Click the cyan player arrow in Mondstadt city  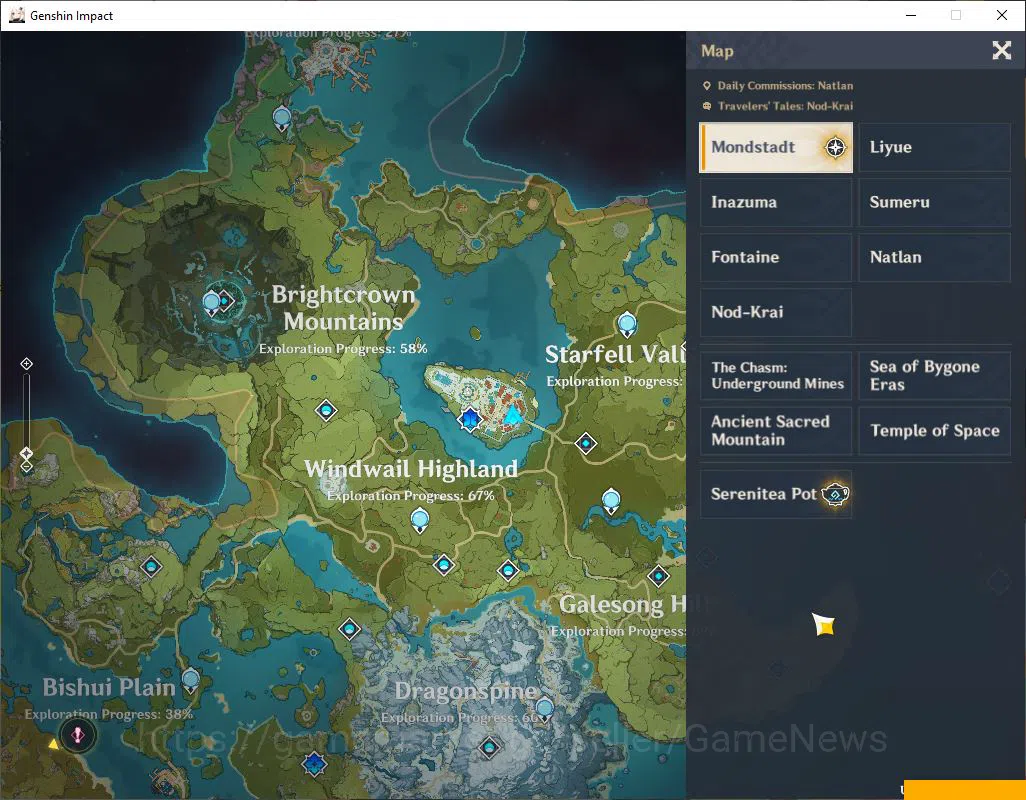coord(512,414)
